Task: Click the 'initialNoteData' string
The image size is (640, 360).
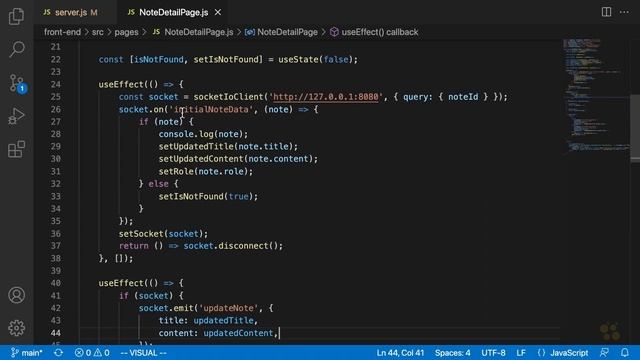Action: [211, 109]
